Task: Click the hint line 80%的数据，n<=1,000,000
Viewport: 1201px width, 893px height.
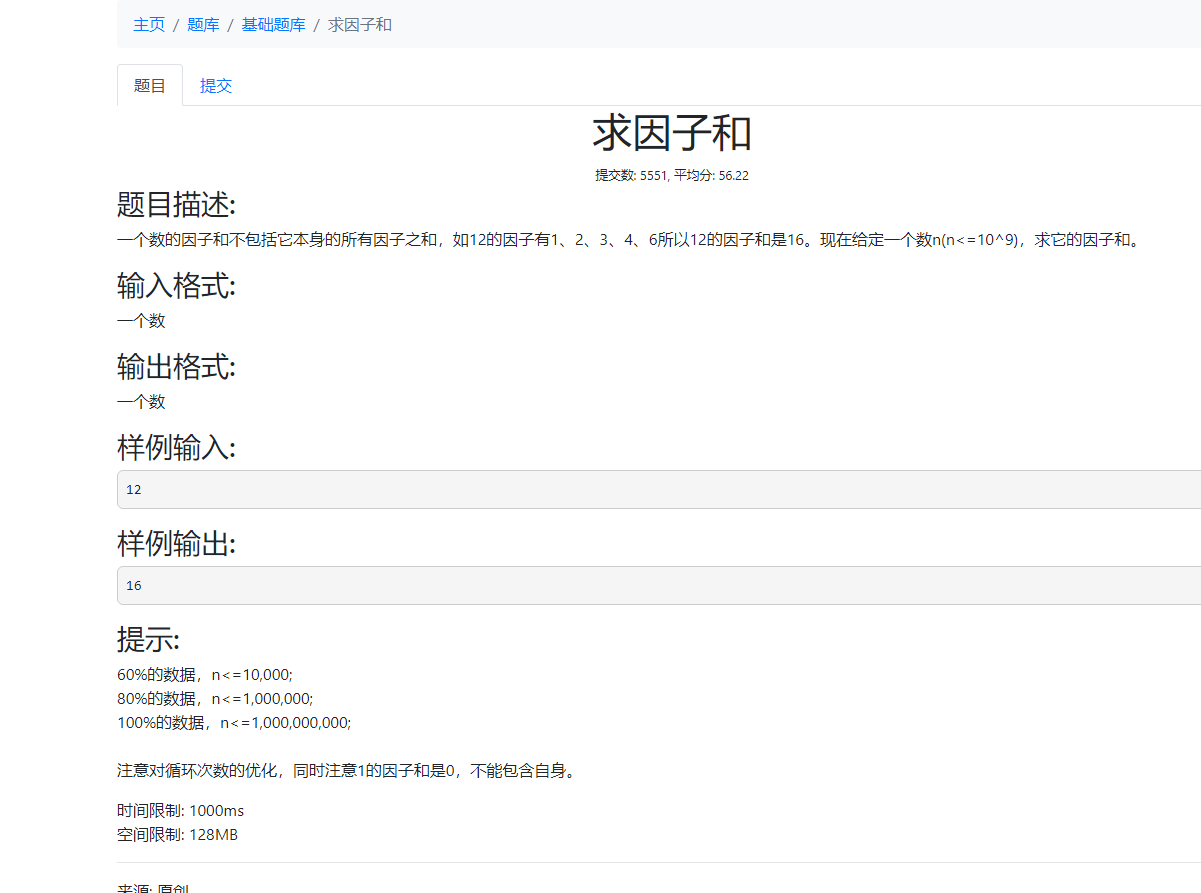Action: click(x=215, y=698)
